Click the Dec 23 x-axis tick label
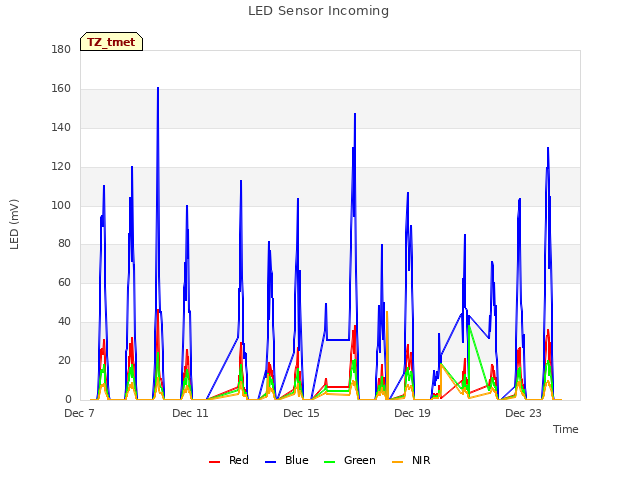640x480 pixels. click(523, 413)
